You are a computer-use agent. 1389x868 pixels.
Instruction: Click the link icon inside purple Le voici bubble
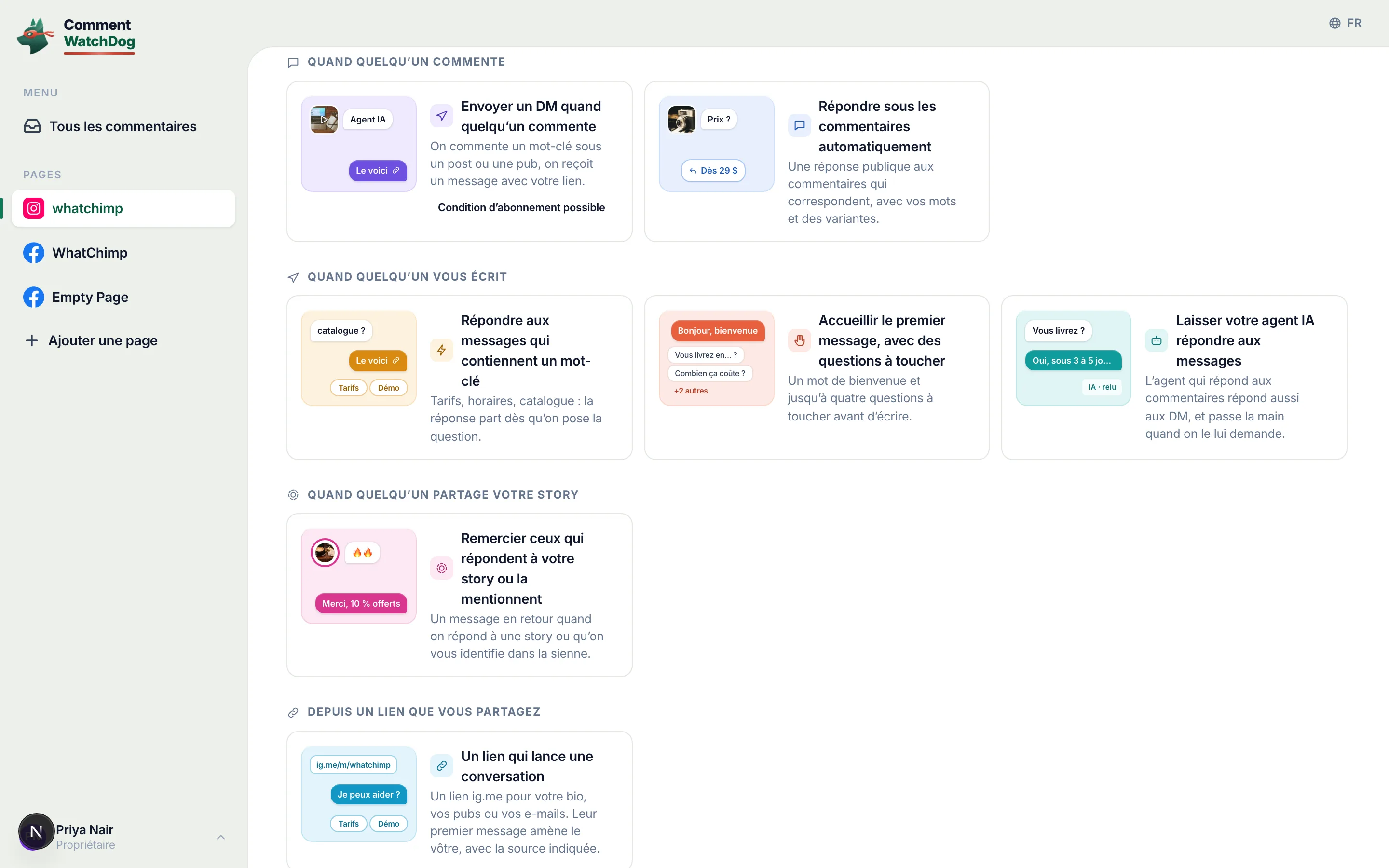396,171
